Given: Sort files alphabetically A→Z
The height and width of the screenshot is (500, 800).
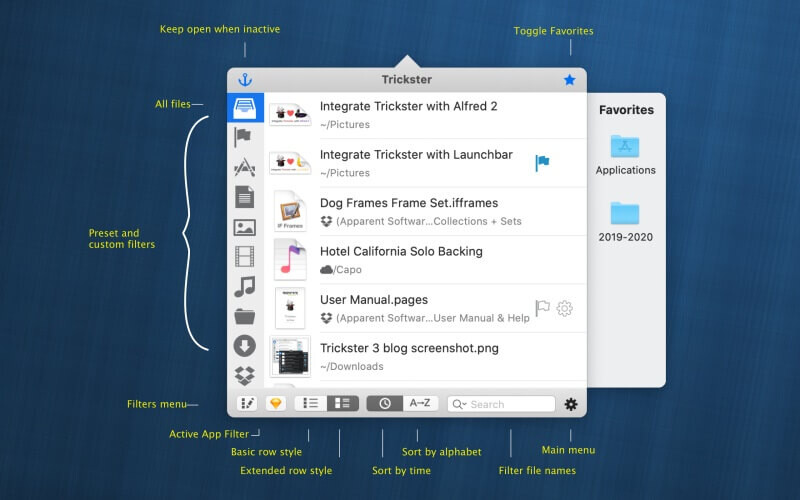Looking at the screenshot, I should pos(420,404).
